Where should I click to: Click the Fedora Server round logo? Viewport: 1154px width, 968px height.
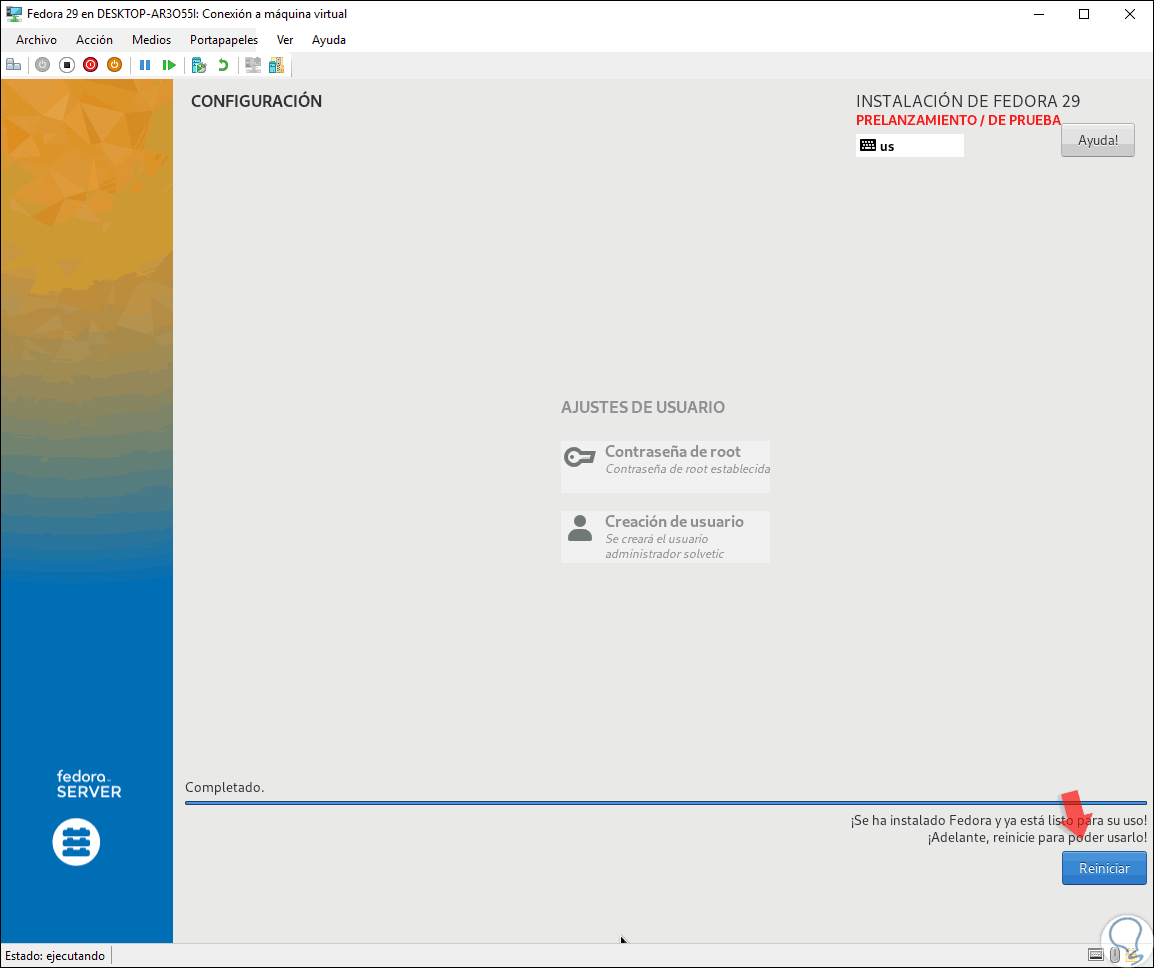click(77, 841)
